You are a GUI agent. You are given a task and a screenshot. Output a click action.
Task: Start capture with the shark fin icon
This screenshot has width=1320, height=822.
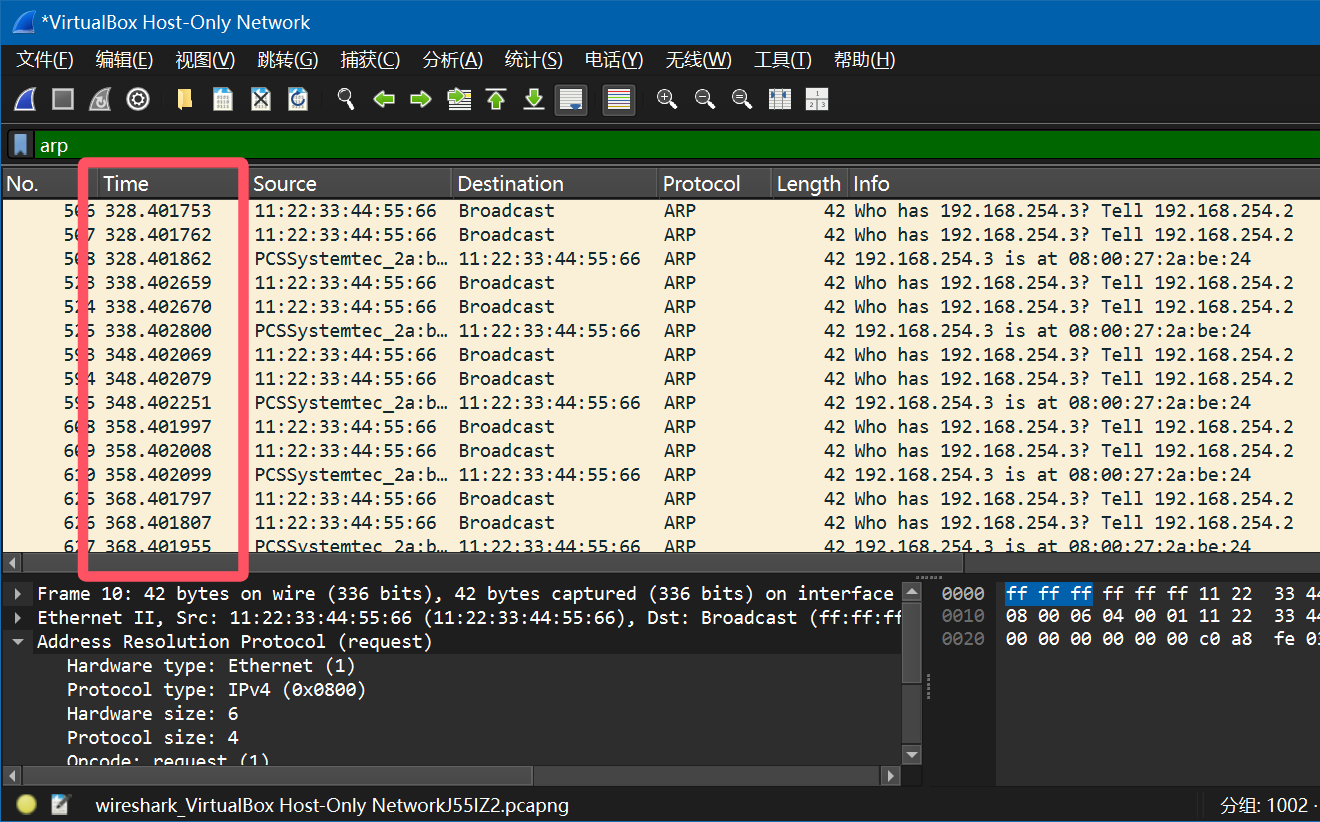click(25, 99)
